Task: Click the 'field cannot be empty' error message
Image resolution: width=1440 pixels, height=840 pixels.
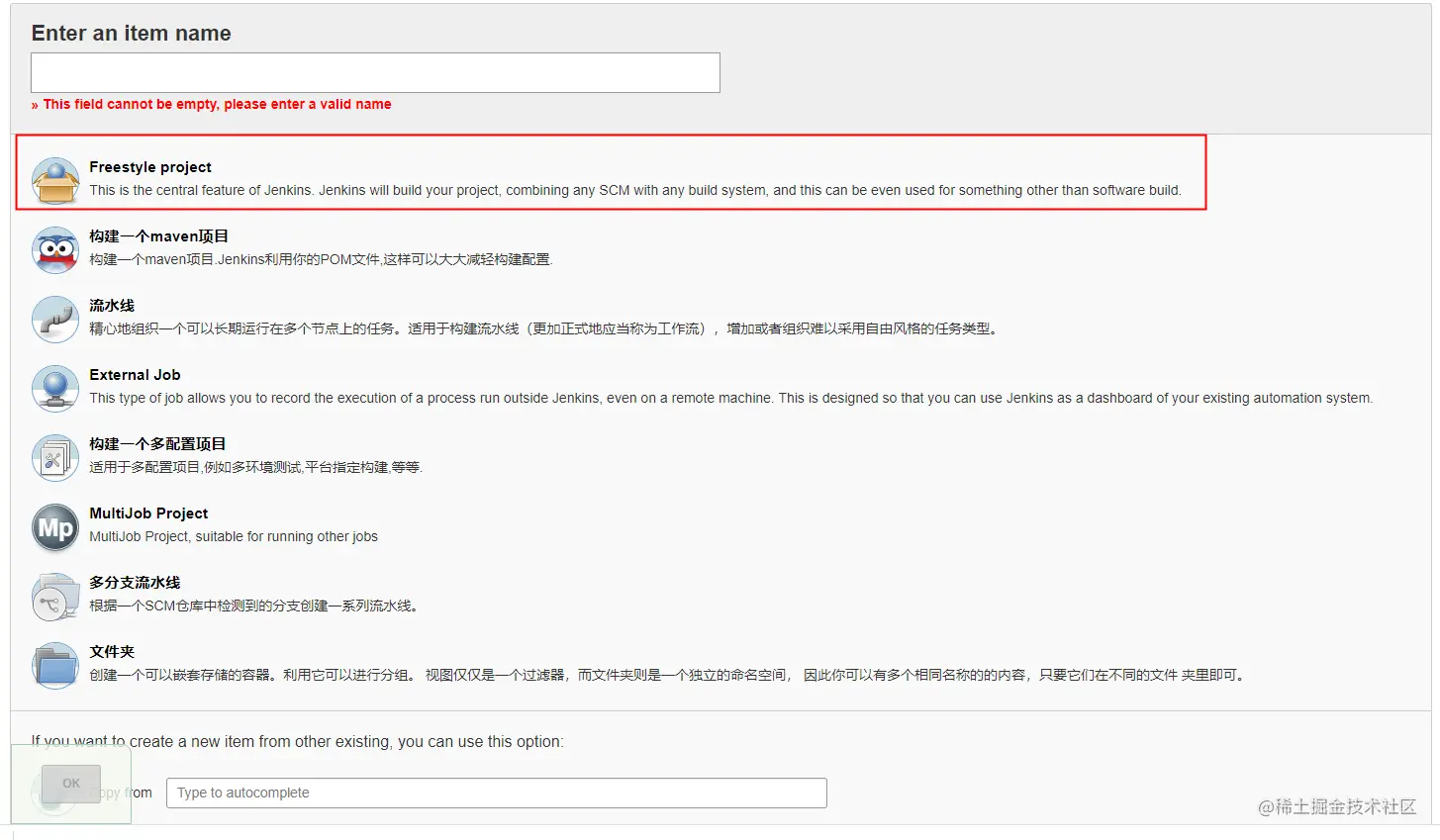Action: [211, 104]
